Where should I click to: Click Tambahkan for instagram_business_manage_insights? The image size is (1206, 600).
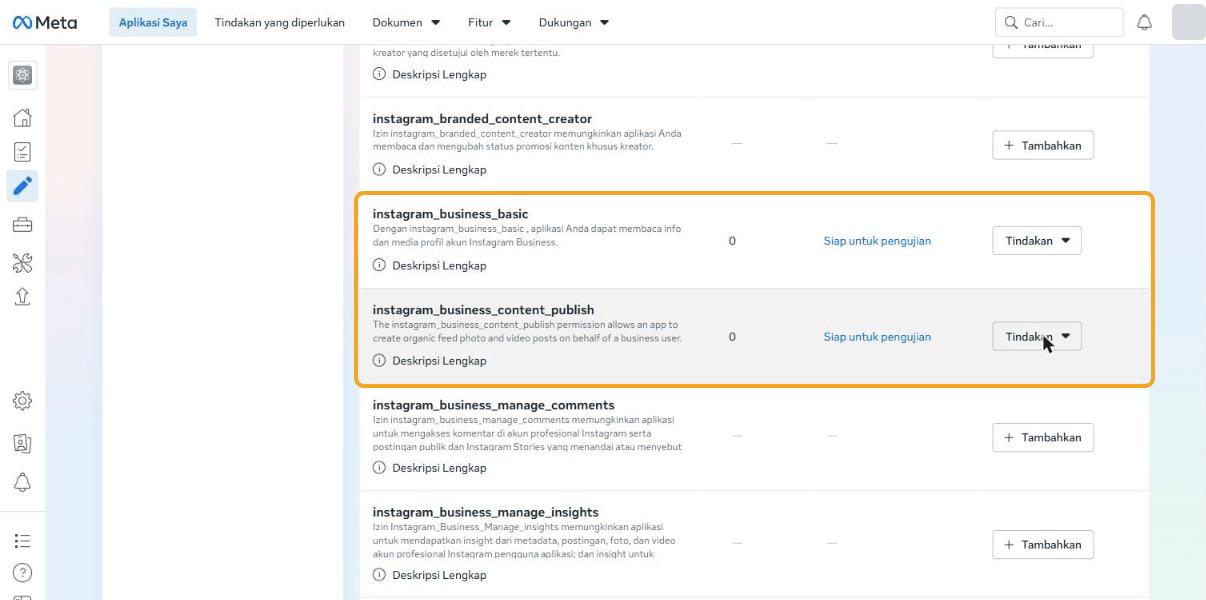[x=1043, y=545]
